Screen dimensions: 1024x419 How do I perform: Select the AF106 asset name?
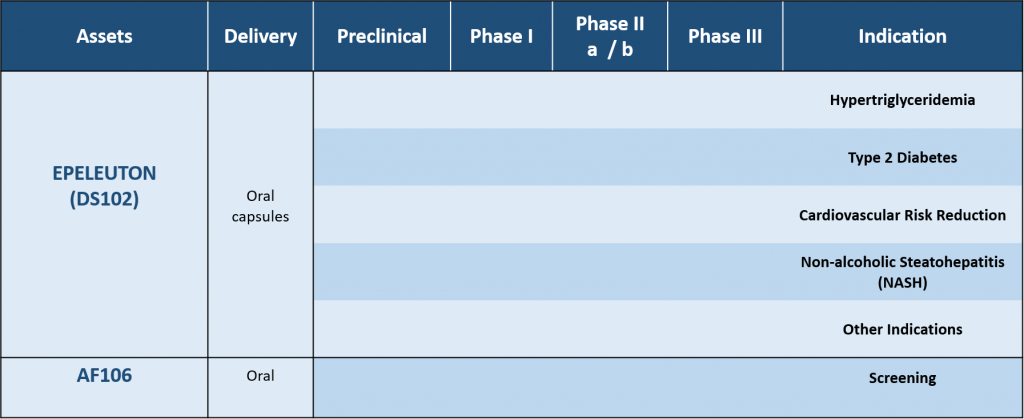[x=104, y=378]
